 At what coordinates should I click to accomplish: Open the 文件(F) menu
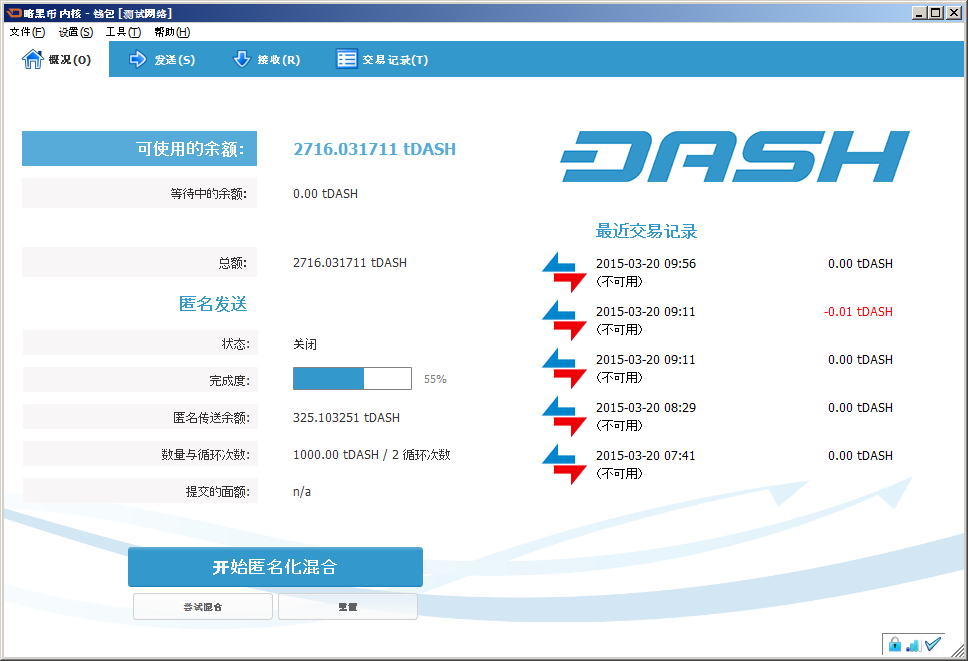27,32
